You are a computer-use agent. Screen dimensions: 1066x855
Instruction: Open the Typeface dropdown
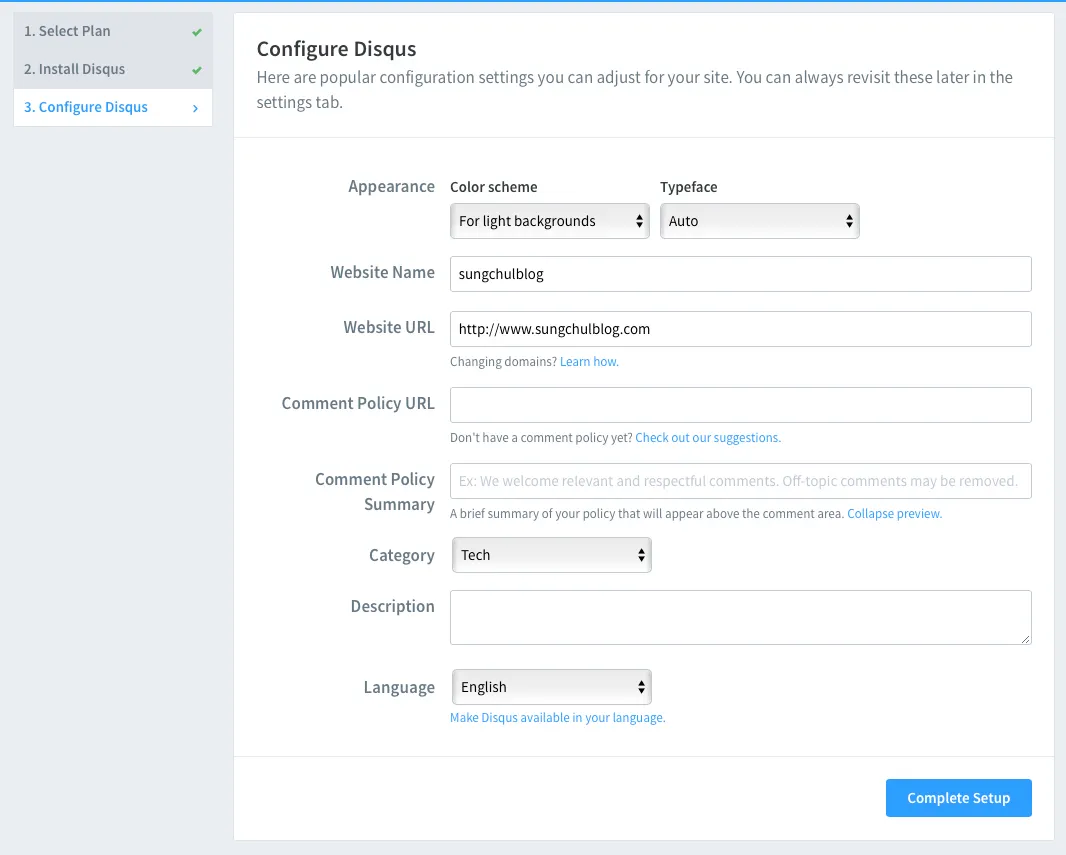pos(759,221)
